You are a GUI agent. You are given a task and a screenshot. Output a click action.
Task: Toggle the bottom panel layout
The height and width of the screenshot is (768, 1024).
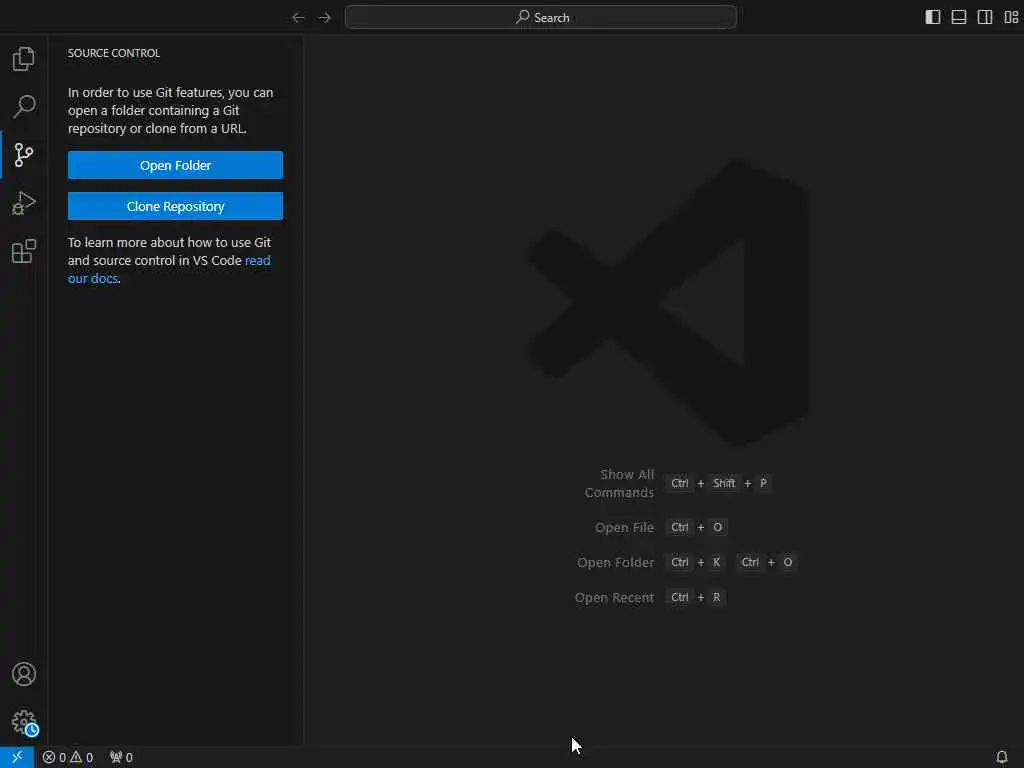click(959, 18)
